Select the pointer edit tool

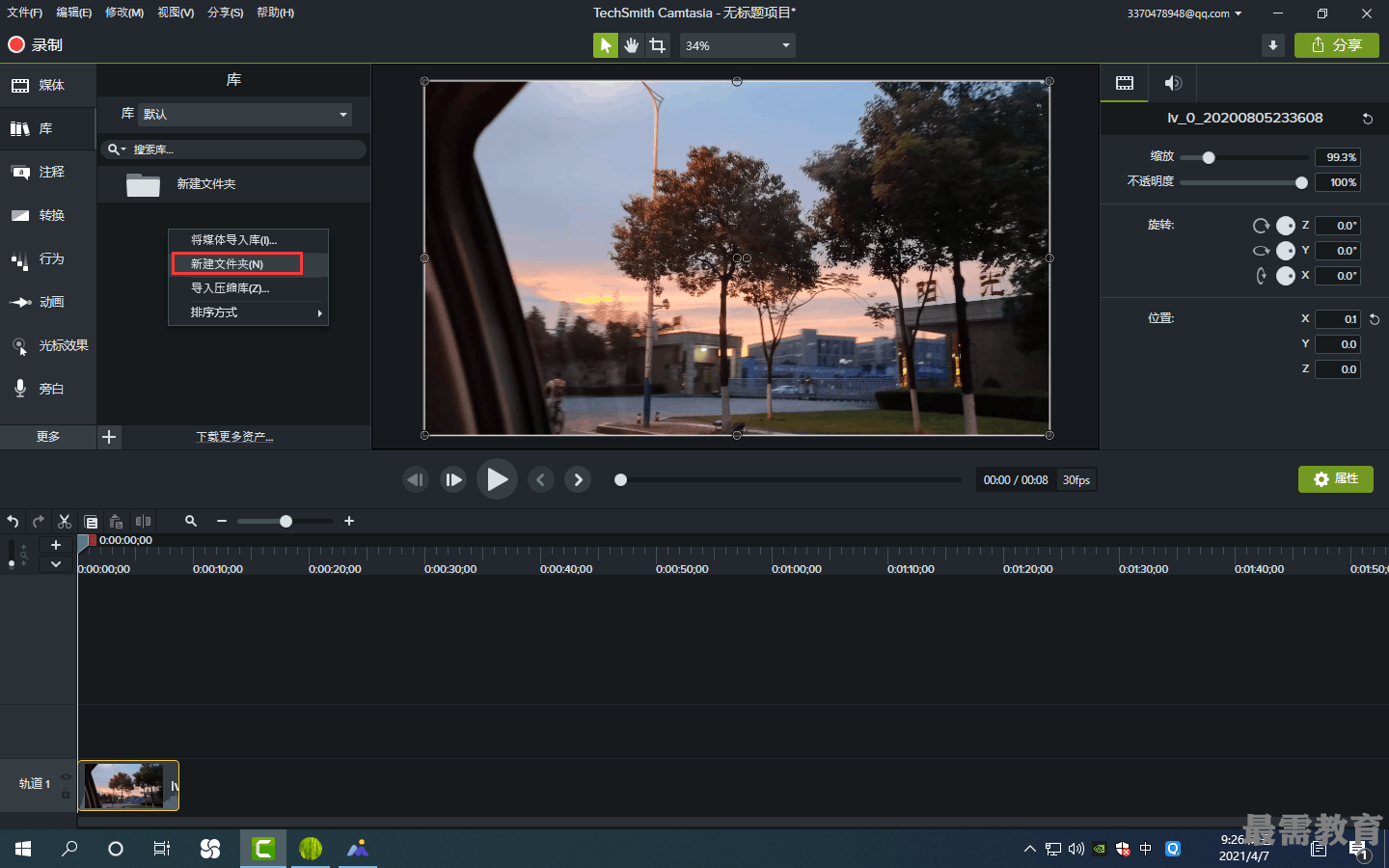pos(605,45)
